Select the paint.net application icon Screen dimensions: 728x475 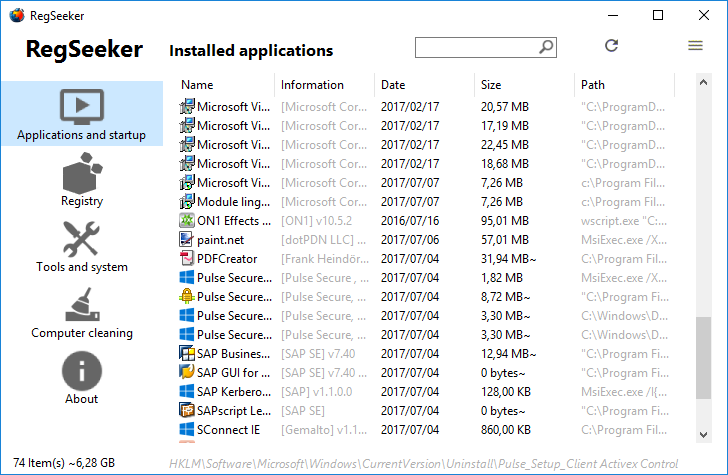[x=187, y=240]
